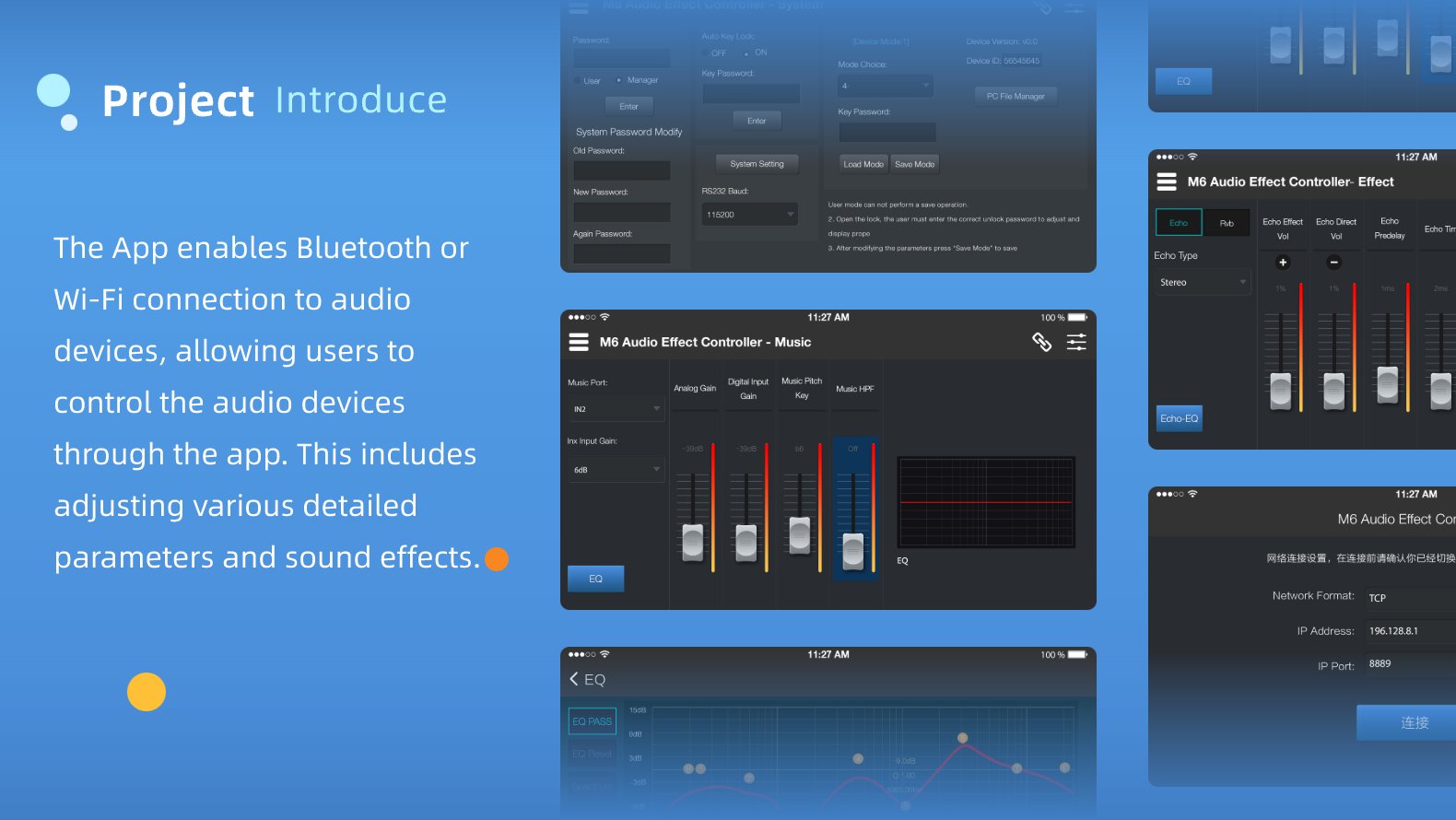
Task: Click the Analog Gain fader handle
Action: (693, 542)
